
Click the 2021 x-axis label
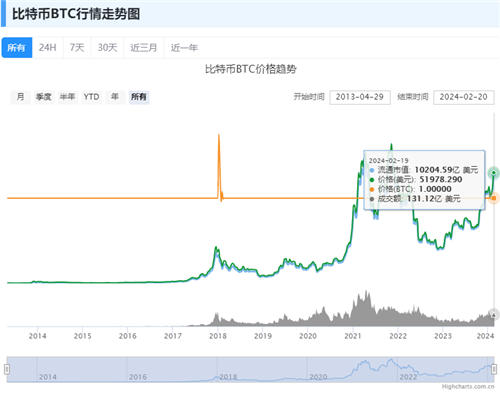(x=353, y=336)
